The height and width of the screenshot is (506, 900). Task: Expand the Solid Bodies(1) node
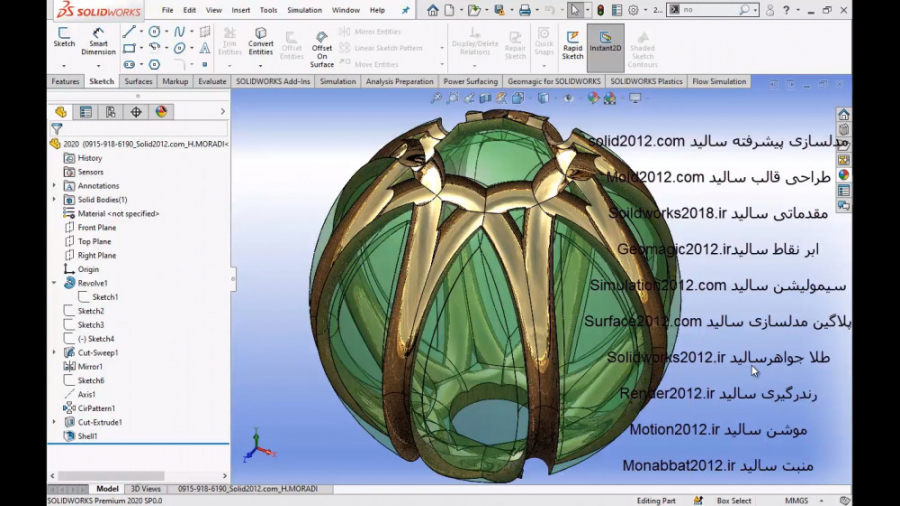click(x=55, y=199)
